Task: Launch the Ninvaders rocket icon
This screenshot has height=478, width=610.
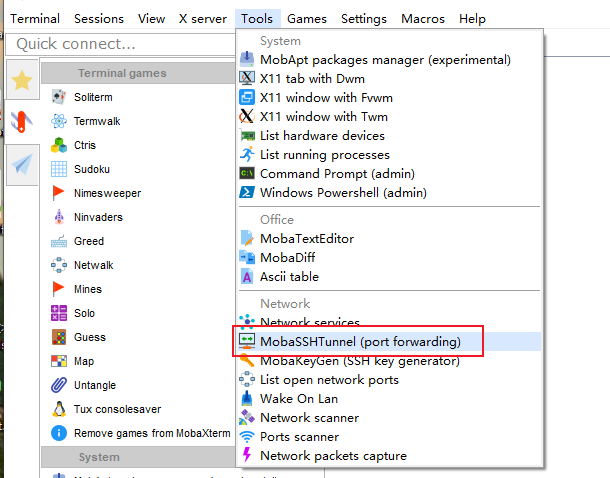Action: (x=59, y=217)
